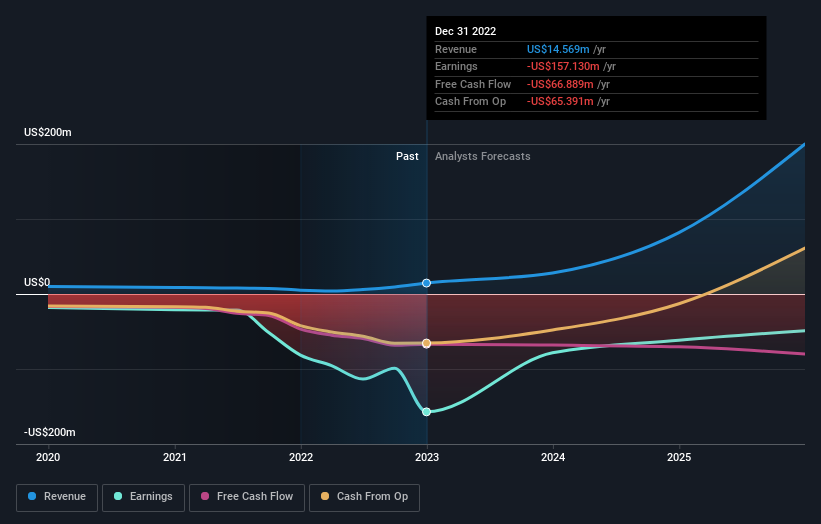Click the orange Cash From Op legend dot
This screenshot has height=524, width=821.
325,496
